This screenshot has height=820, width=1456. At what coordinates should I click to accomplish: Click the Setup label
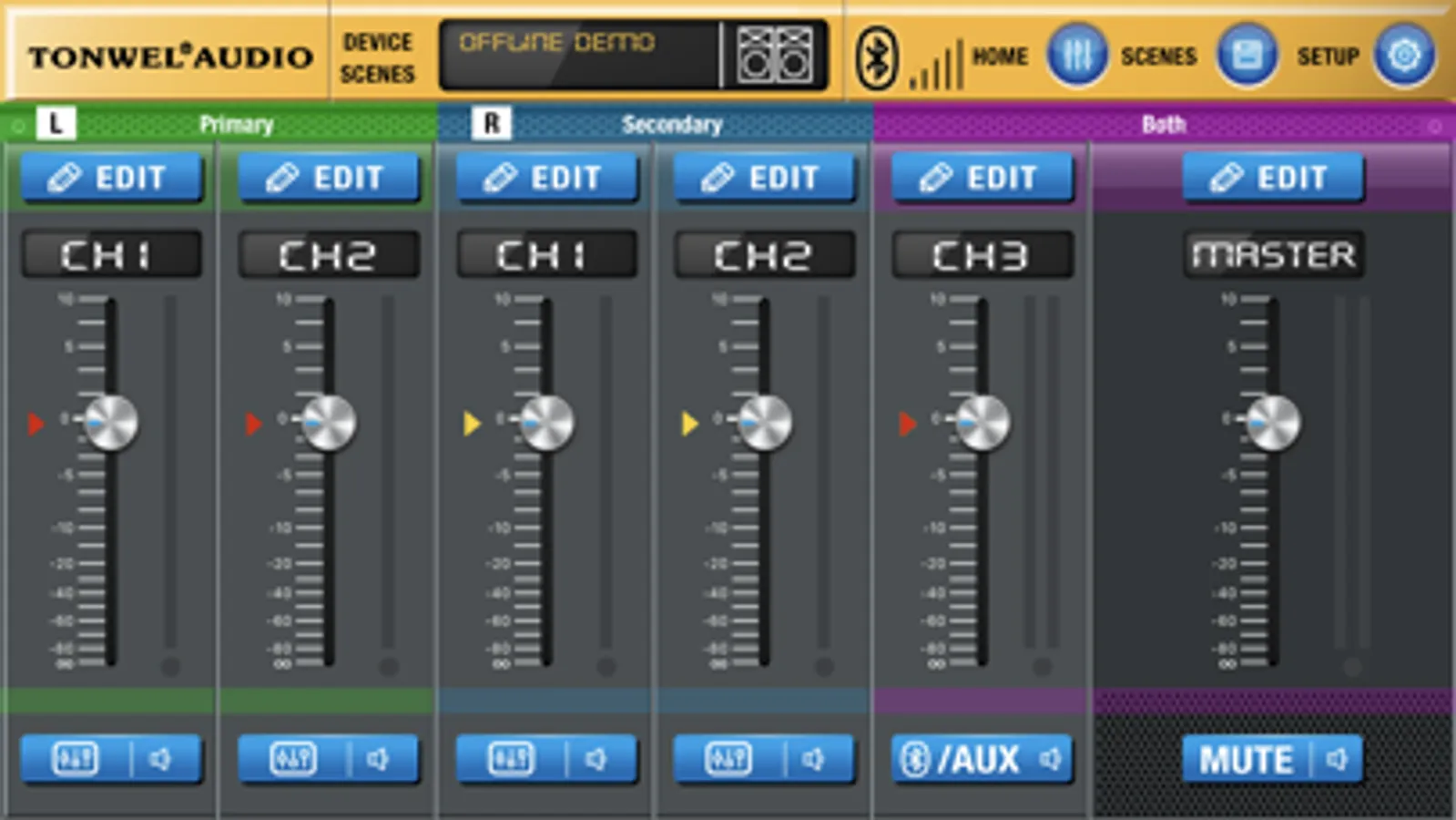1328,56
